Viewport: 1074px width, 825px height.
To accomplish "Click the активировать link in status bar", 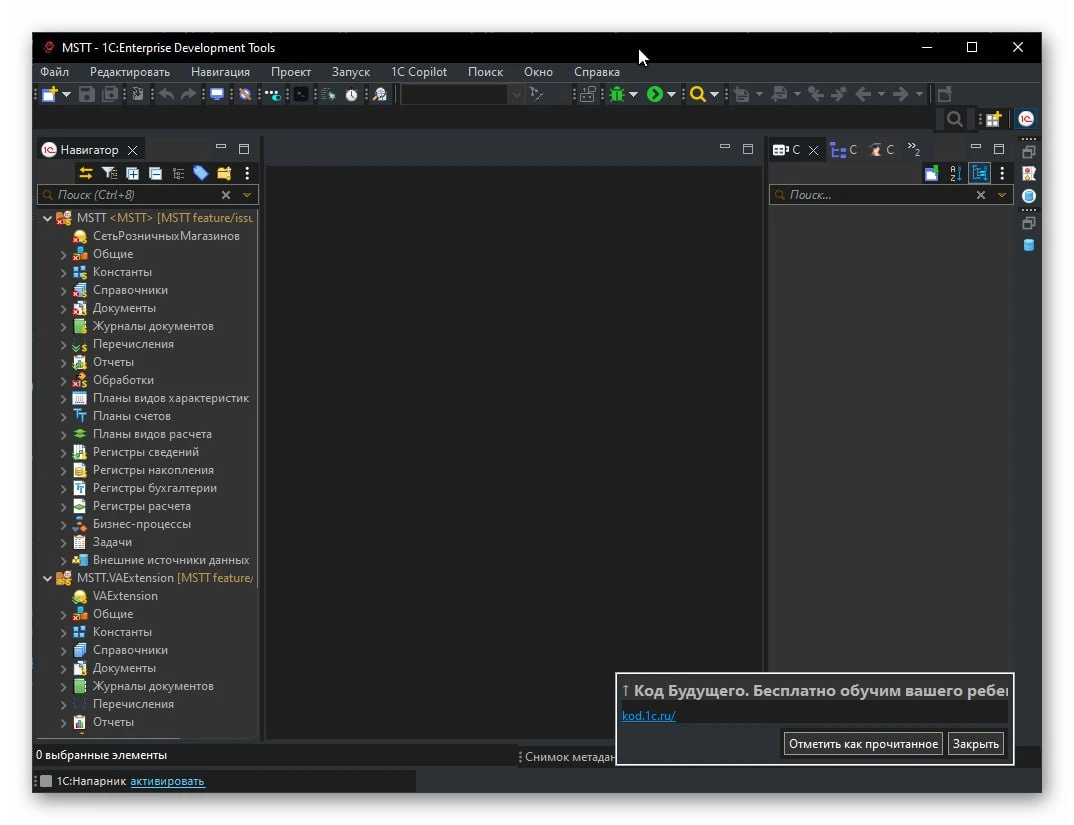I will point(167,781).
